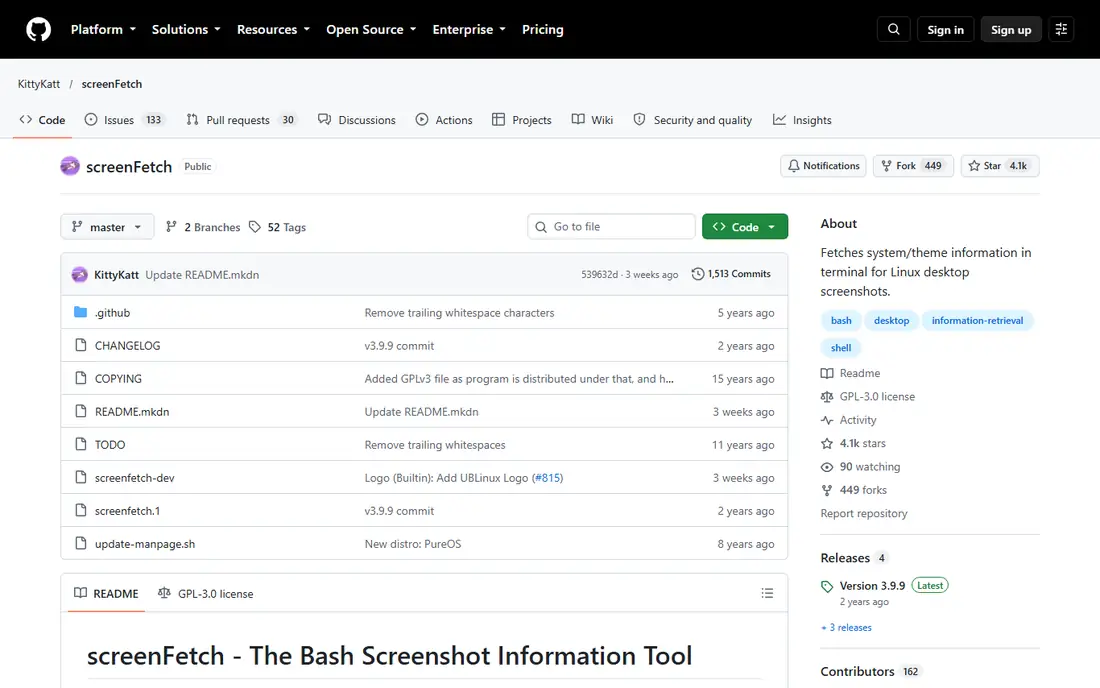Open the Wiki tab
The width and height of the screenshot is (1100, 688).
coord(593,120)
